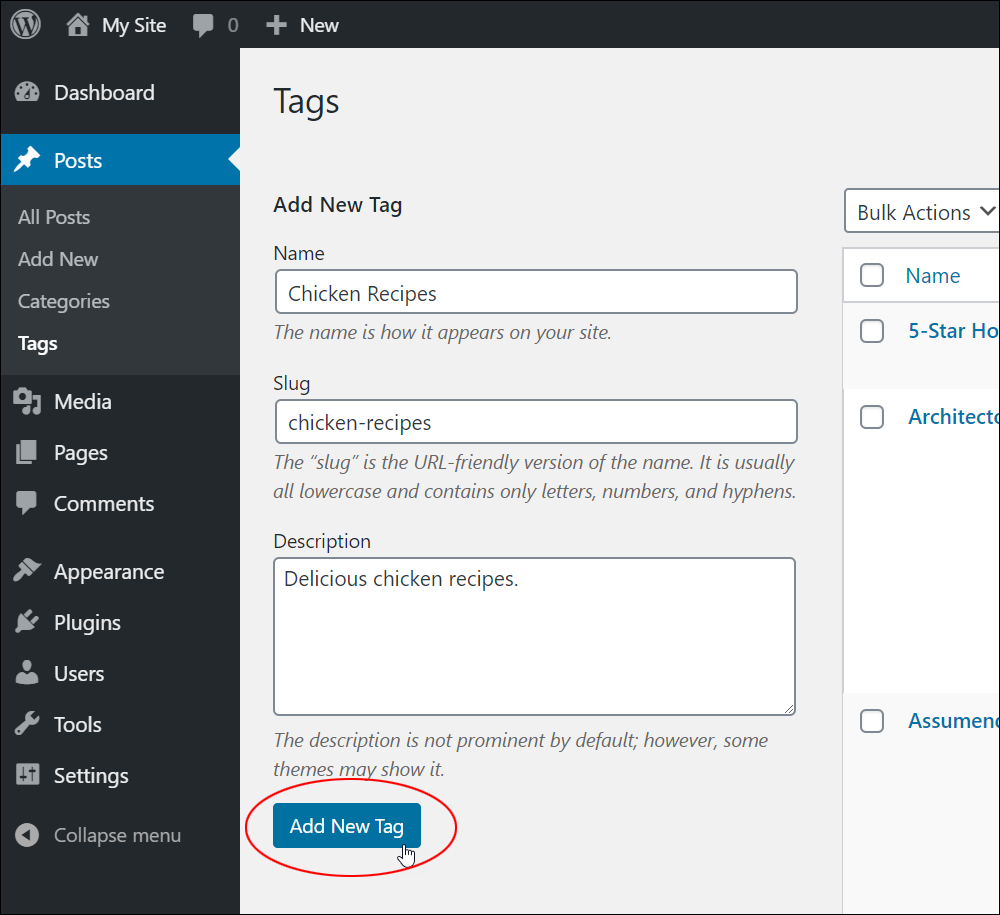Click My Site link in admin bar
This screenshot has height=915, width=1000.
click(134, 26)
